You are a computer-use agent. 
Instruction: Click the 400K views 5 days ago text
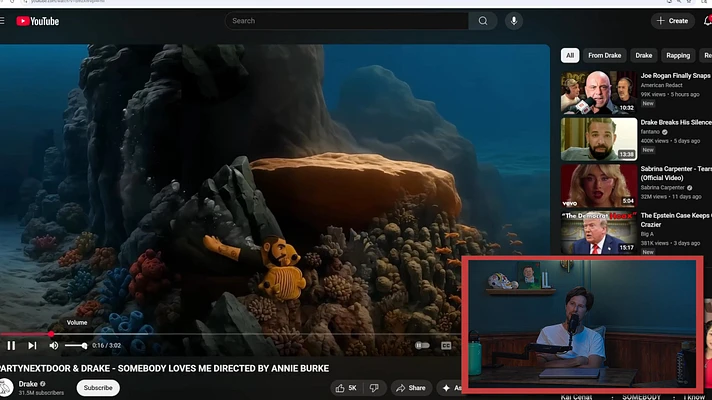click(670, 141)
